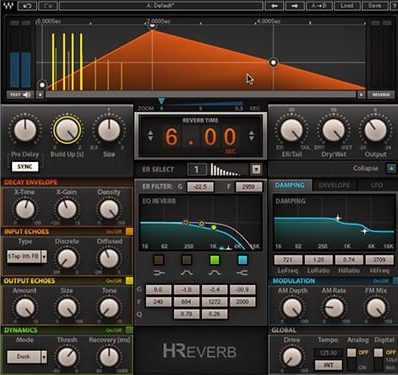The height and width of the screenshot is (375, 398).
Task: Toggle blue fourth EQ band enable square
Action: [x=242, y=260]
